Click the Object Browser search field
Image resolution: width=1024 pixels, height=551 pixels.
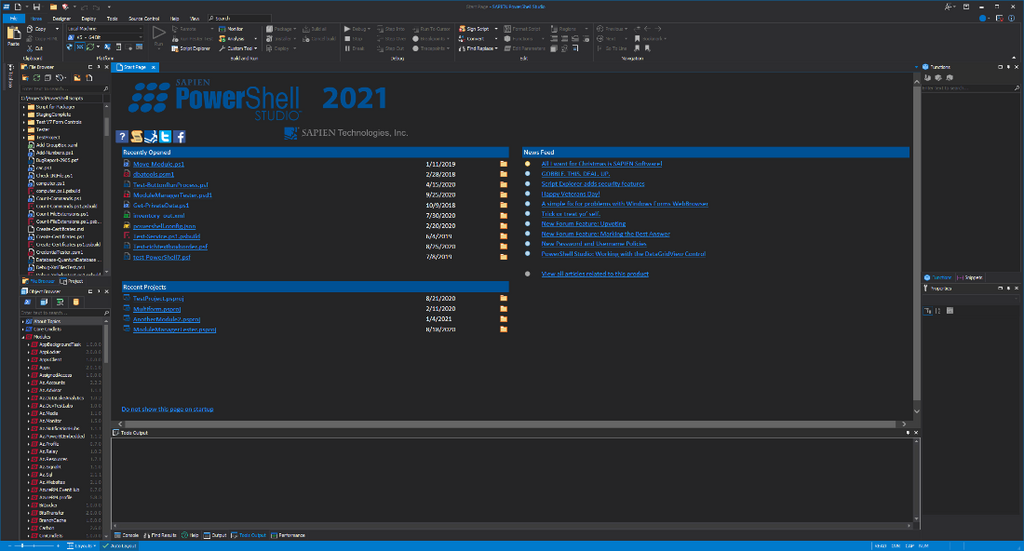point(65,313)
